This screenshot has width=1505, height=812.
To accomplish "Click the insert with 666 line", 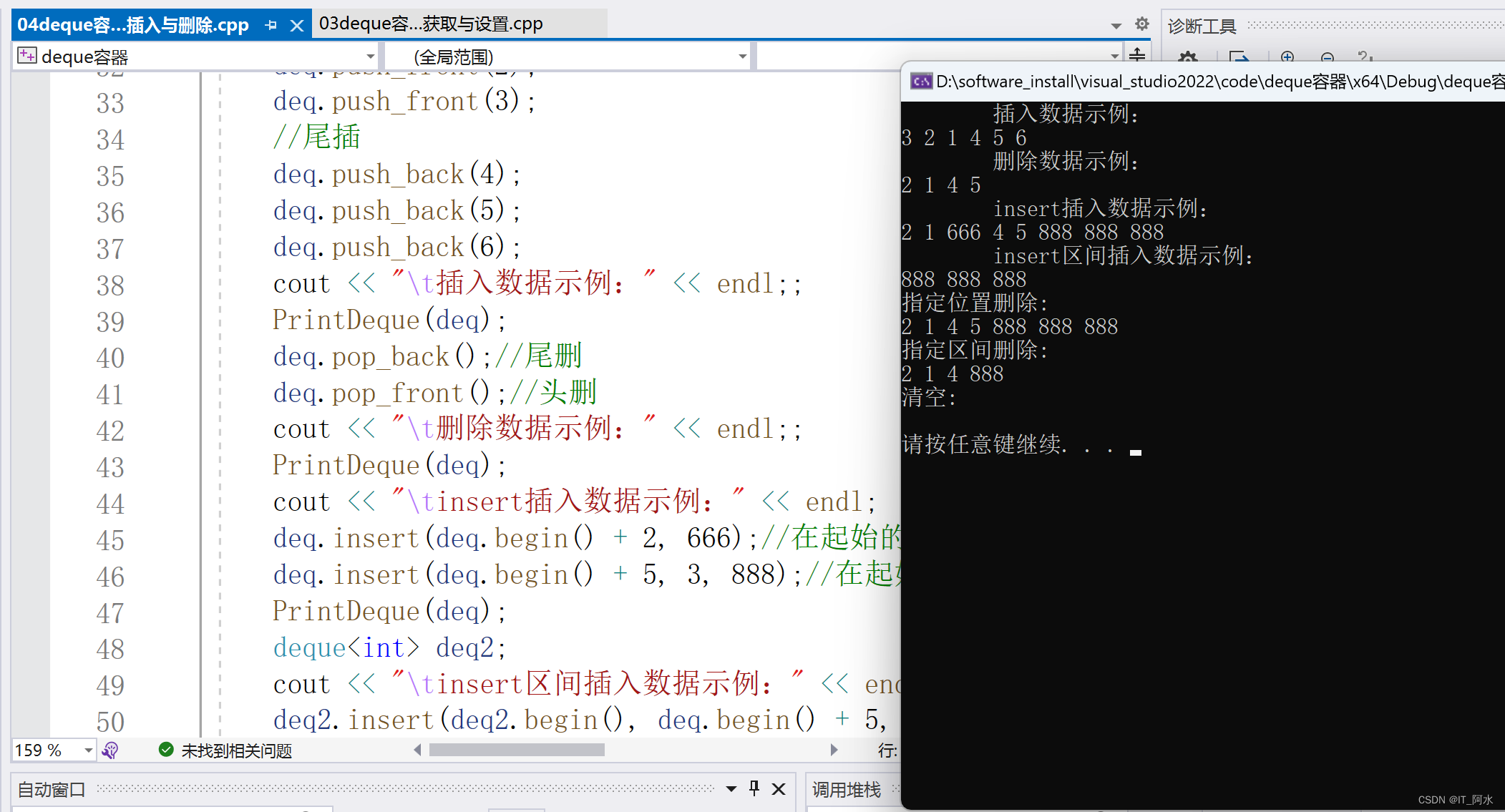I will click(515, 538).
